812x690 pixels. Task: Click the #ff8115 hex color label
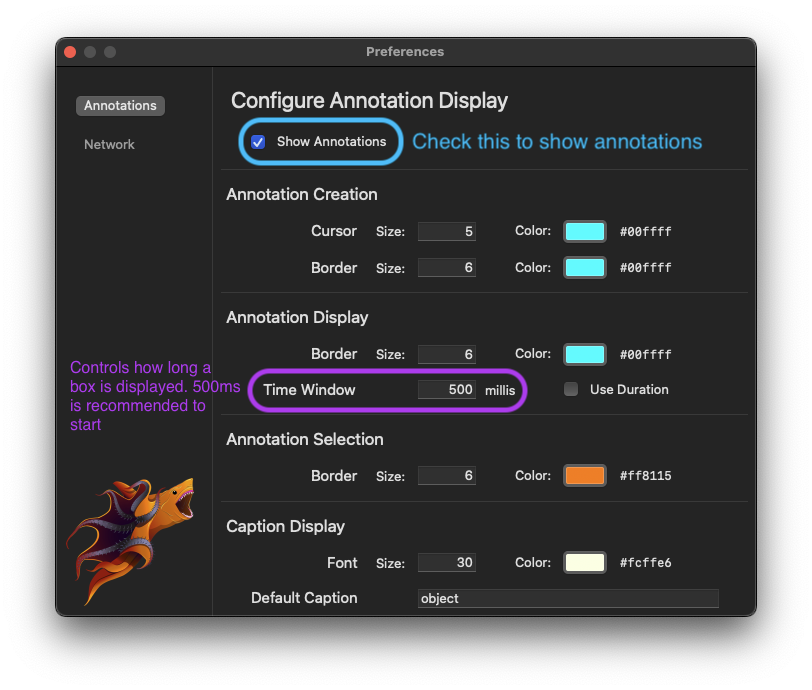click(x=647, y=475)
